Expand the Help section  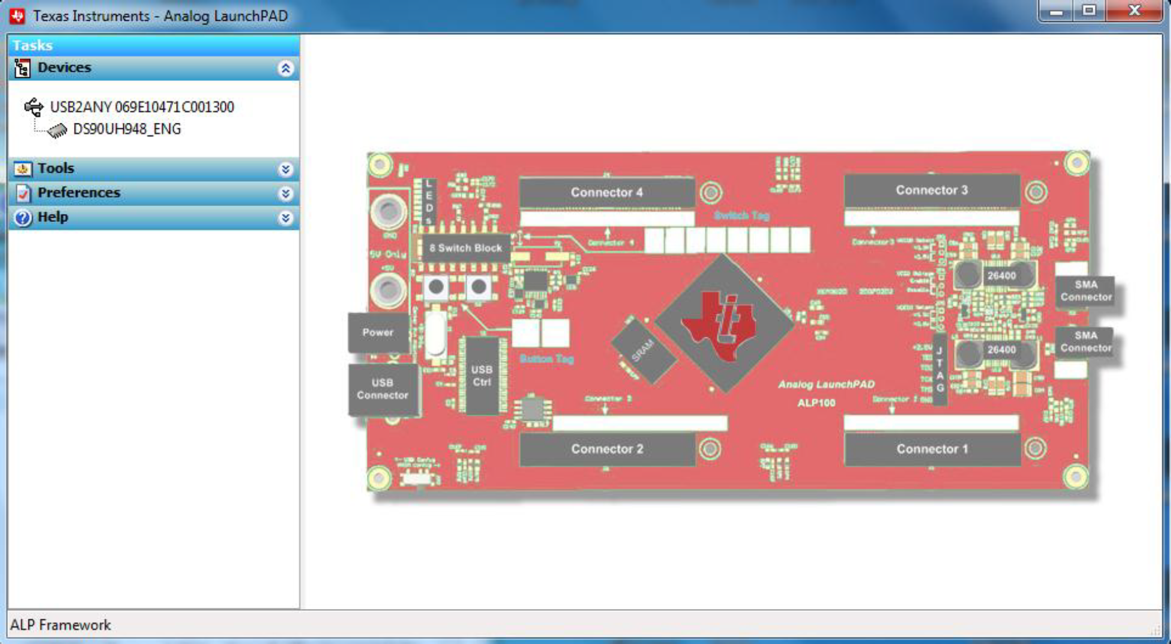pos(288,216)
